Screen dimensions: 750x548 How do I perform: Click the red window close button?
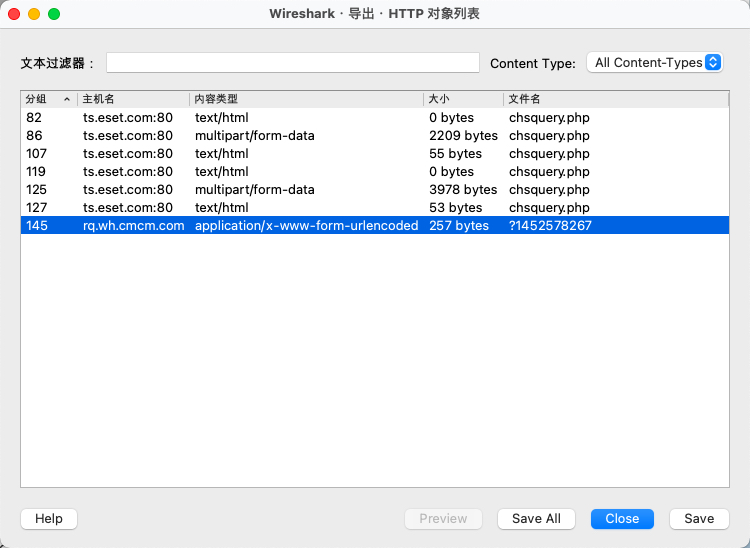coord(14,14)
